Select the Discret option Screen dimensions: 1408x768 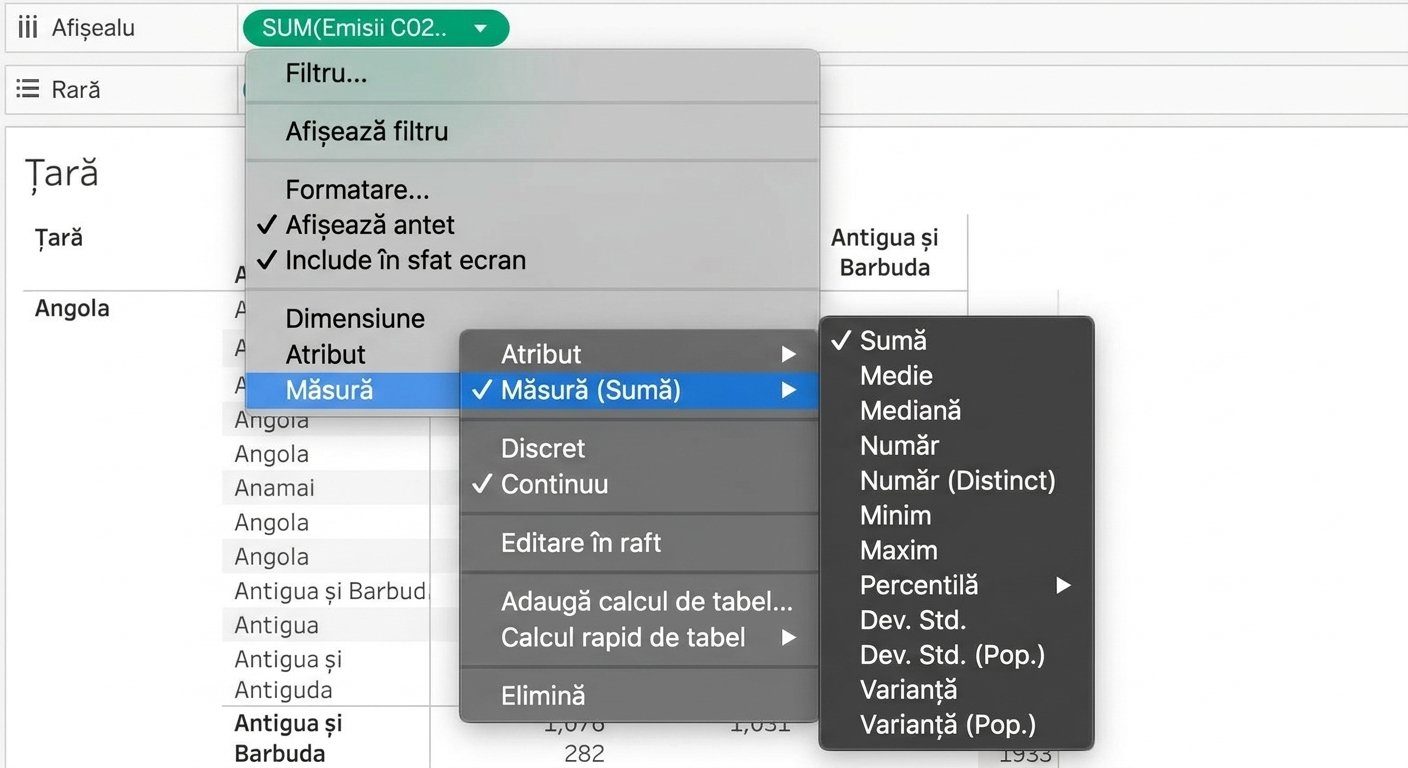pos(639,449)
